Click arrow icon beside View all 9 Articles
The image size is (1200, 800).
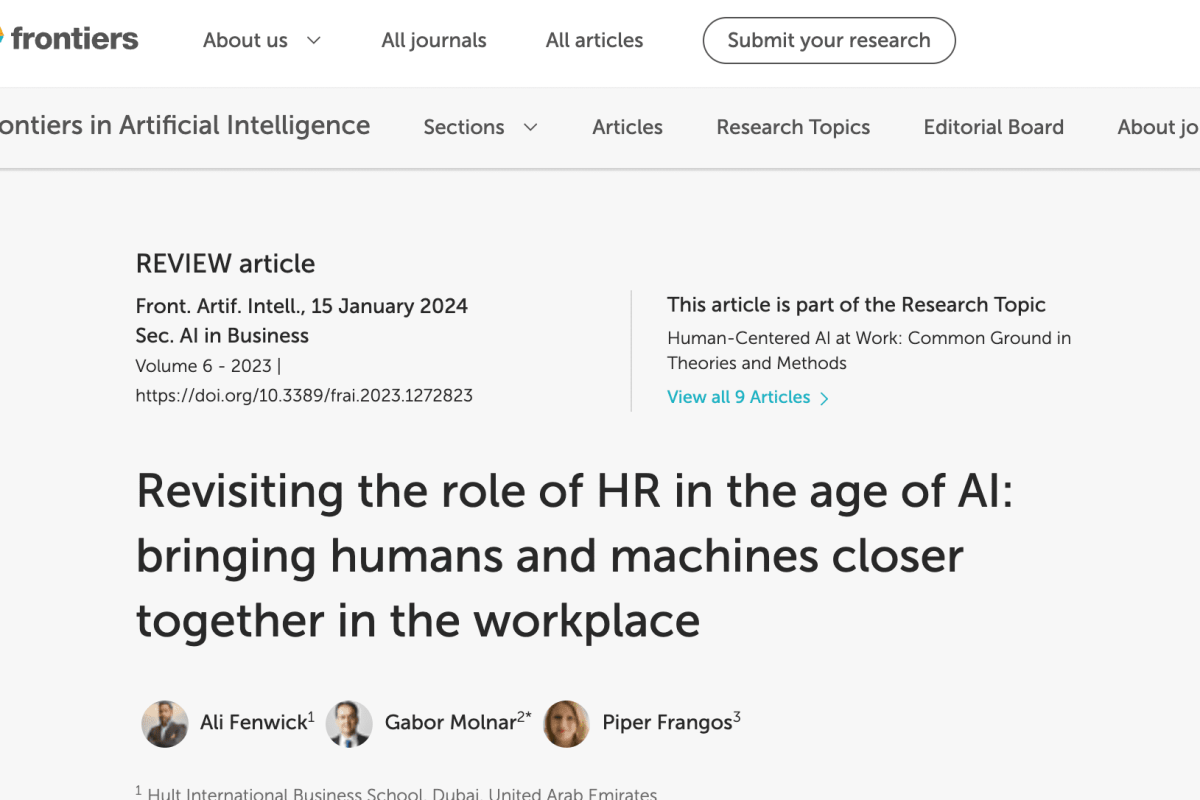point(824,398)
